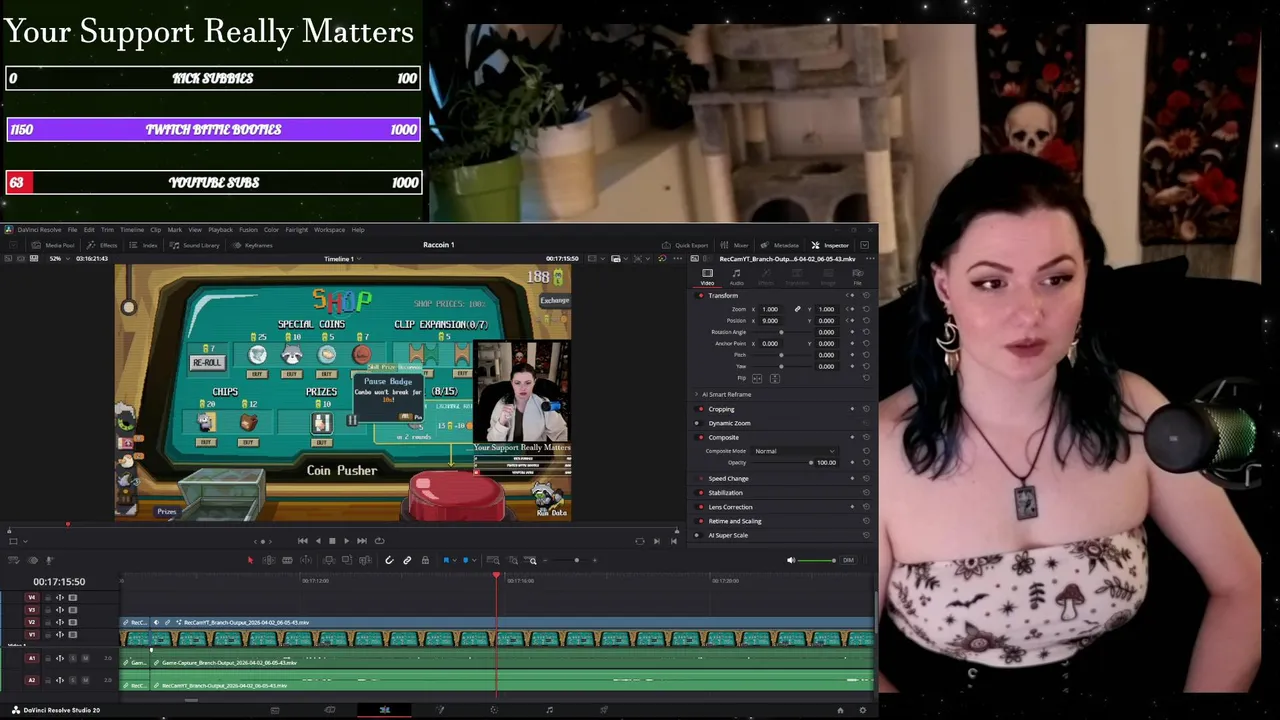Viewport: 1280px width, 720px height.
Task: Click the DIM audio button
Action: 848,560
